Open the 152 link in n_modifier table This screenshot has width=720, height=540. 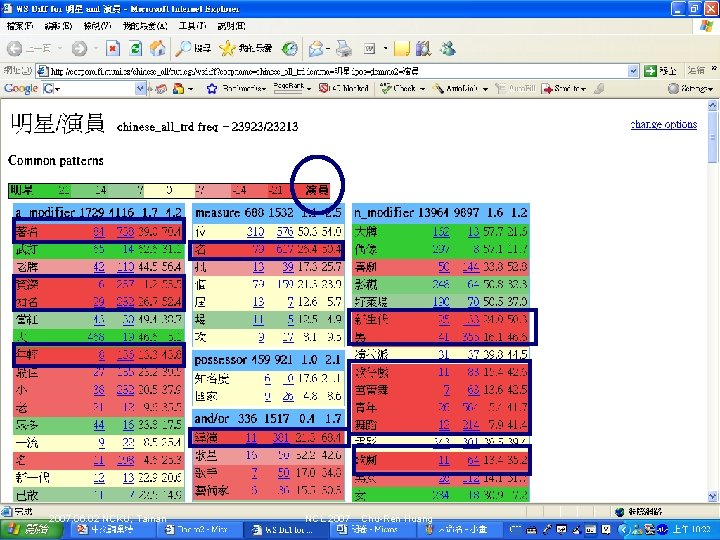[441, 232]
